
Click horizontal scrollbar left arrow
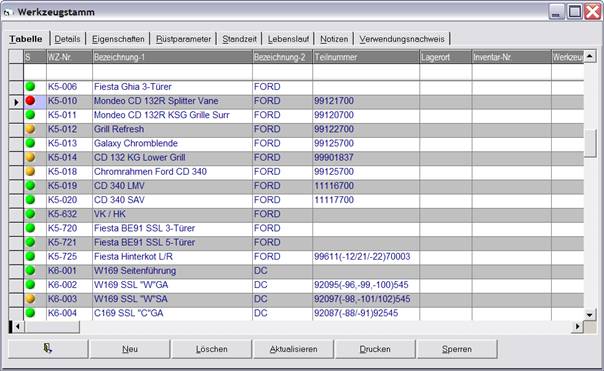pyautogui.click(x=17, y=327)
